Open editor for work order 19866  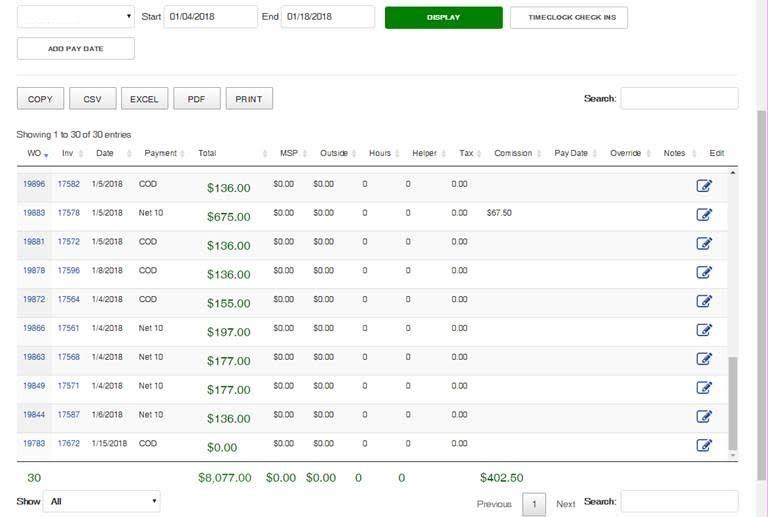(704, 330)
